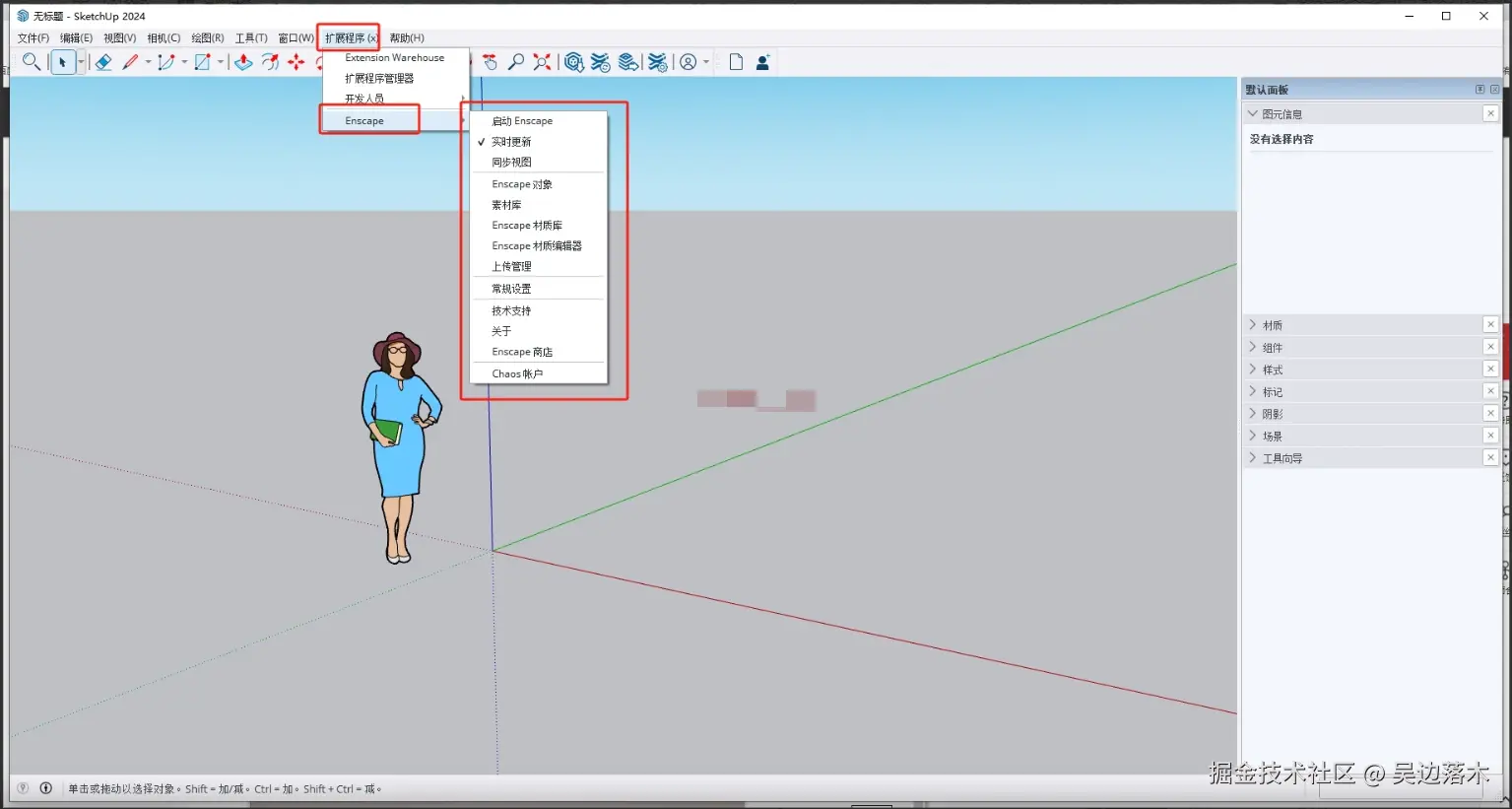This screenshot has width=1512, height=809.
Task: Open the 文件(F) menu
Action: [x=33, y=38]
